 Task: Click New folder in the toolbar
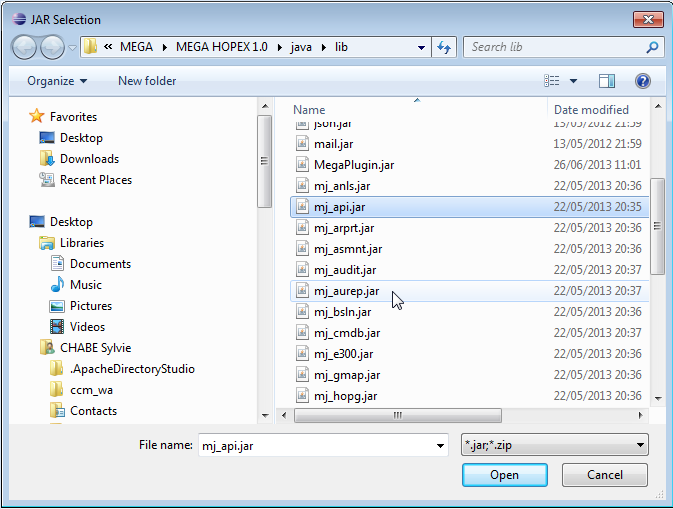point(147,81)
